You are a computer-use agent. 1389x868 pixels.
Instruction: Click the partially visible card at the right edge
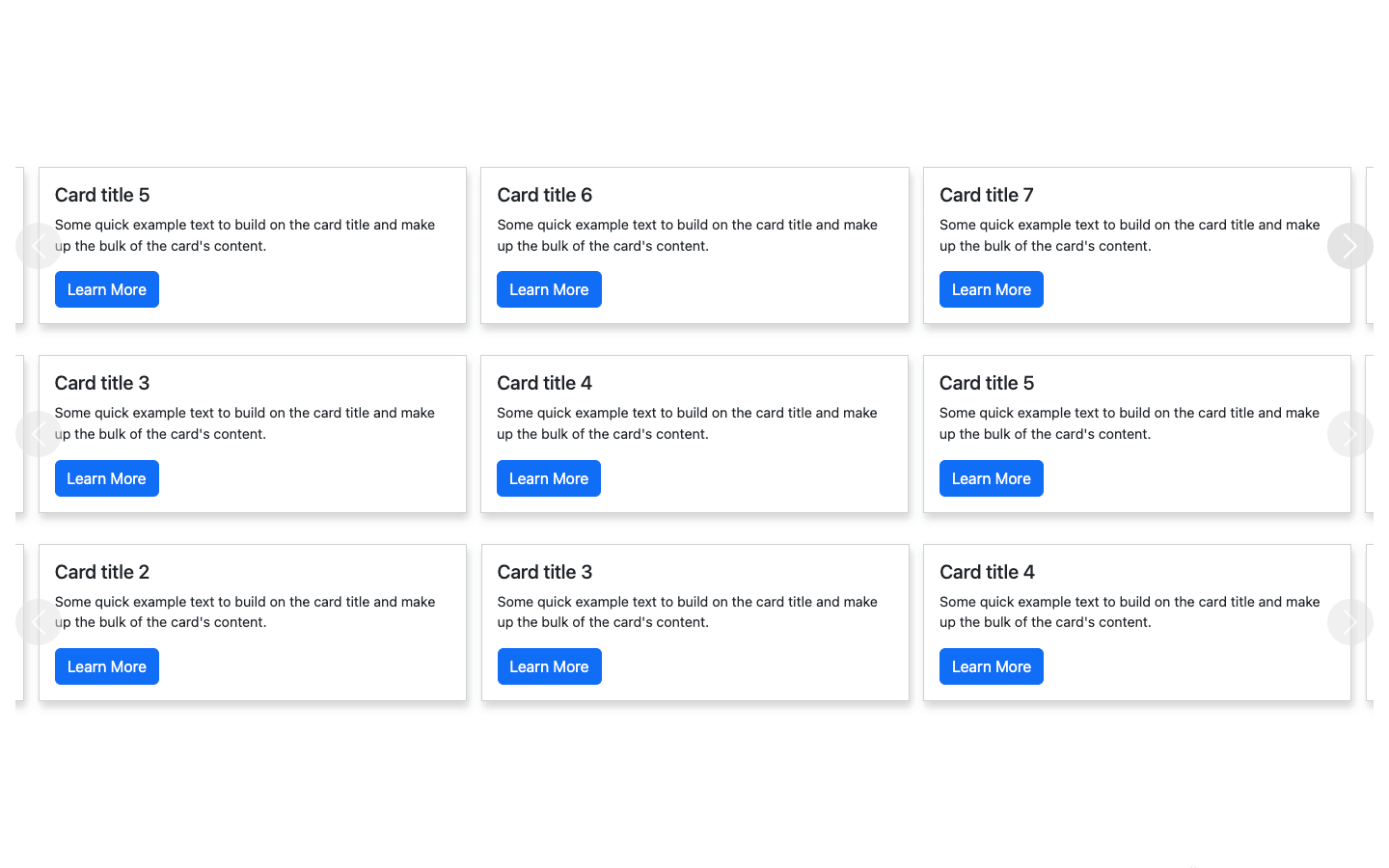(1377, 245)
